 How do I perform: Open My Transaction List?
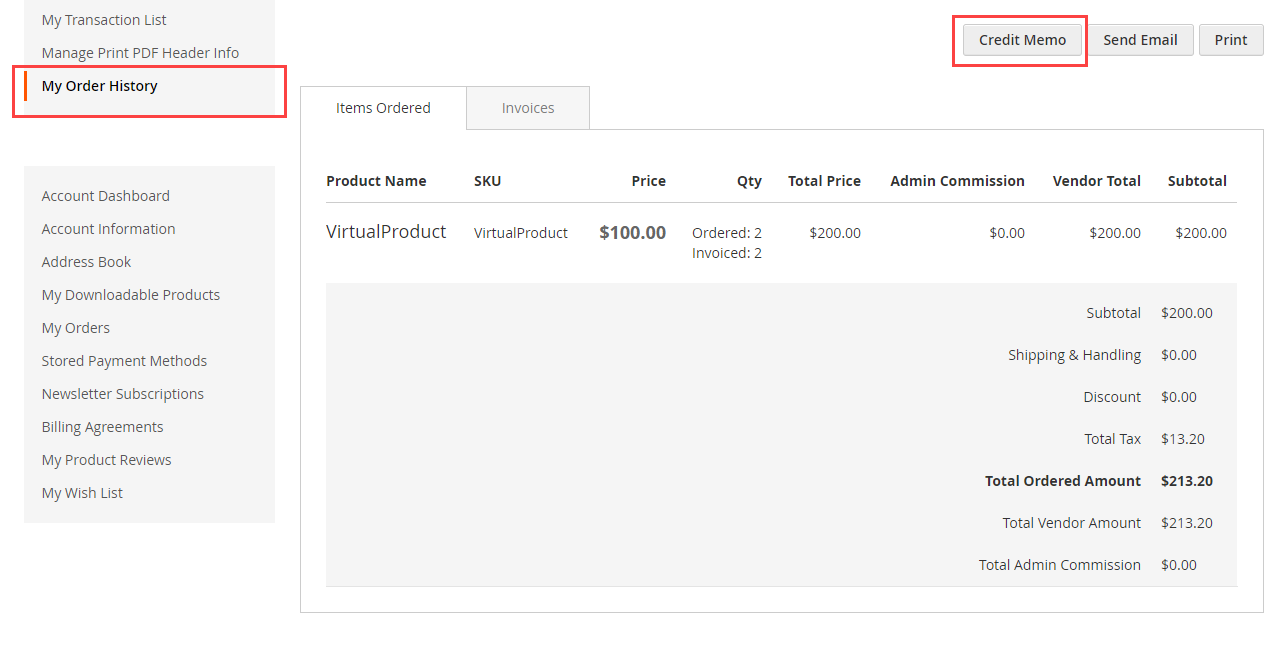[x=104, y=20]
